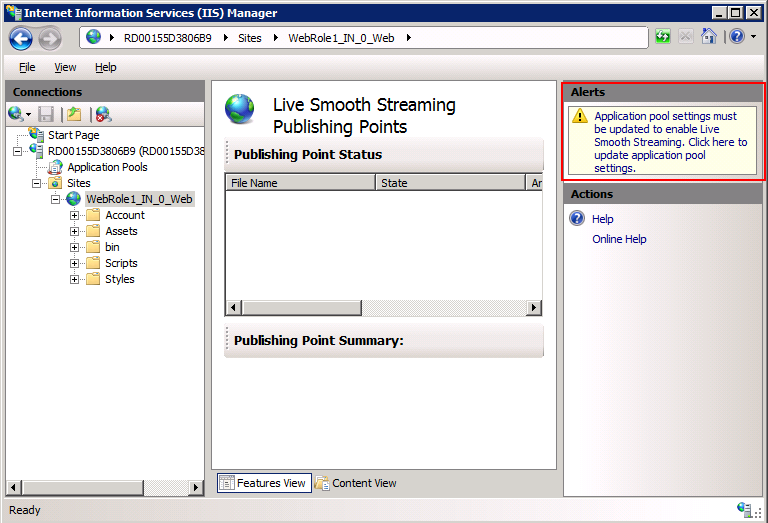Image resolution: width=768 pixels, height=523 pixels.
Task: Click the Refresh page icon in address bar
Action: click(664, 37)
